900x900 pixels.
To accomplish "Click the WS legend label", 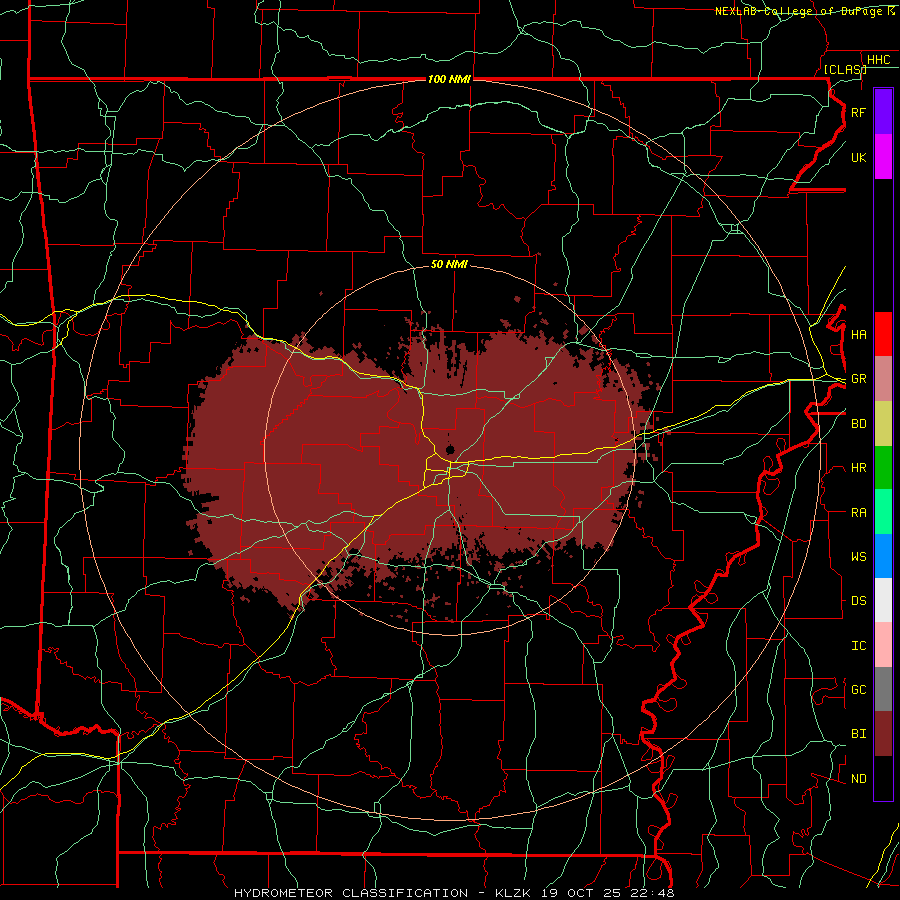I will coord(858,557).
